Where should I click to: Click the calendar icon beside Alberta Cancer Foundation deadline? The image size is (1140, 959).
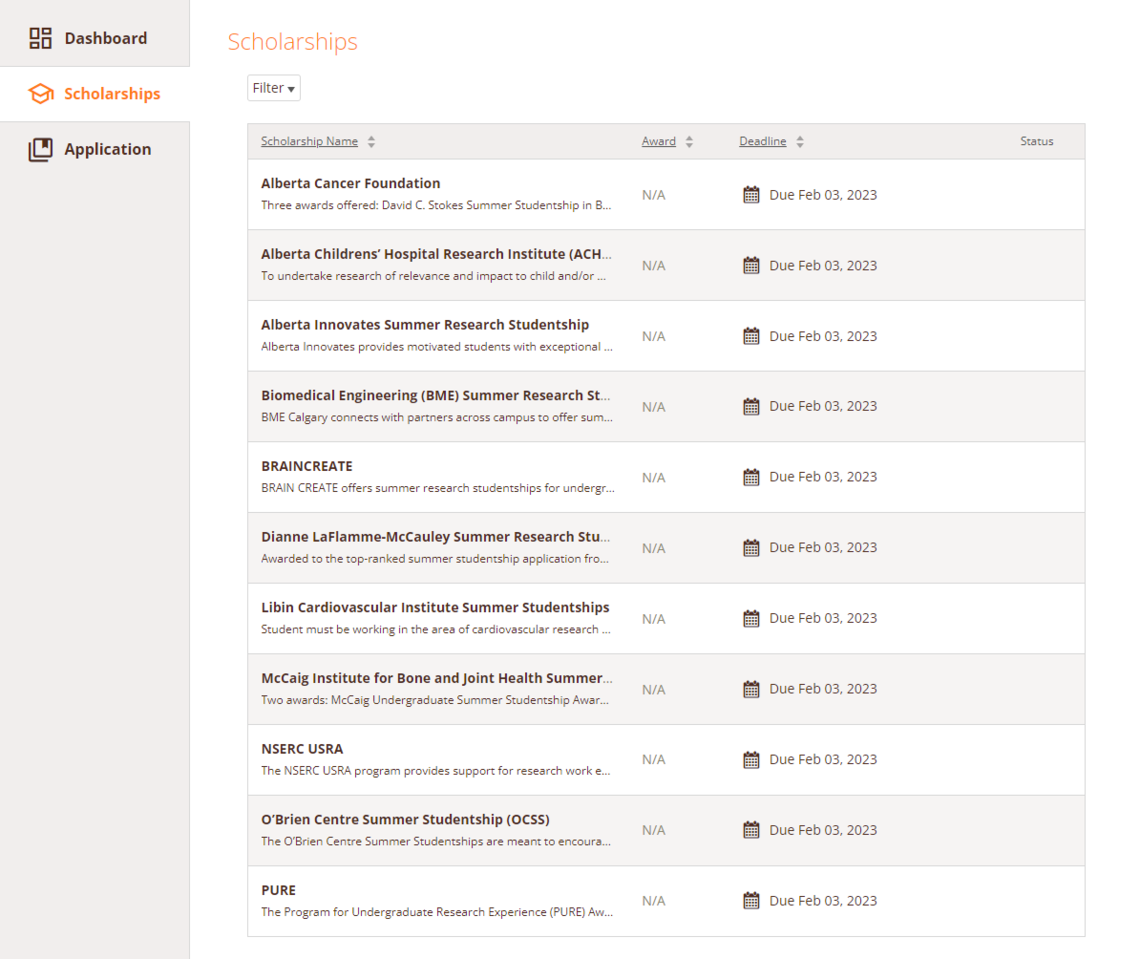point(751,194)
